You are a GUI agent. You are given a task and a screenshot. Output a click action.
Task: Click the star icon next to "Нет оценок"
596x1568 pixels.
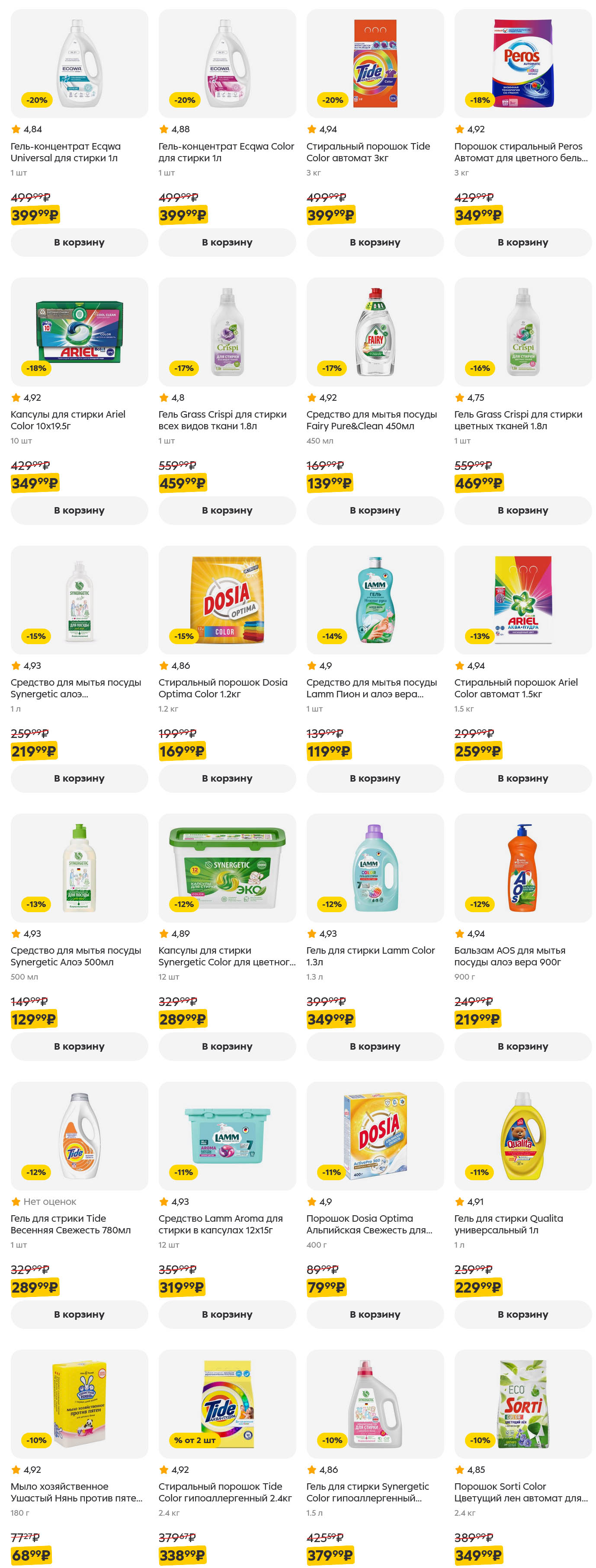[x=16, y=1201]
